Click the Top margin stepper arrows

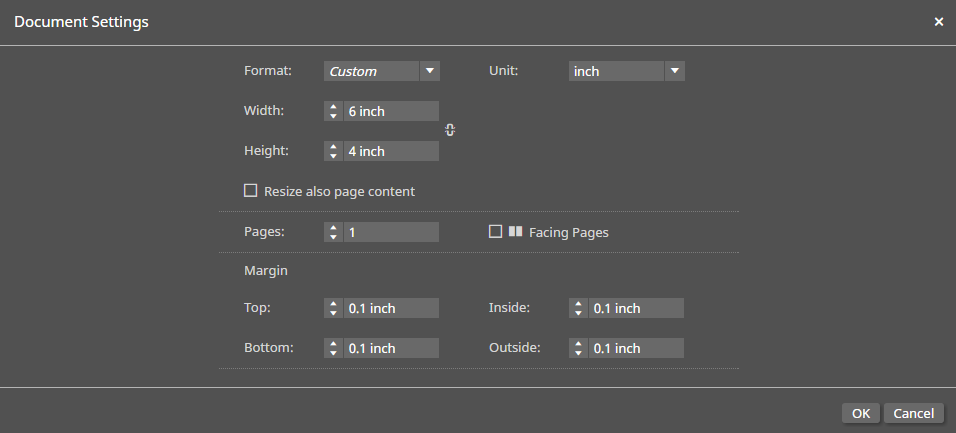pos(333,309)
